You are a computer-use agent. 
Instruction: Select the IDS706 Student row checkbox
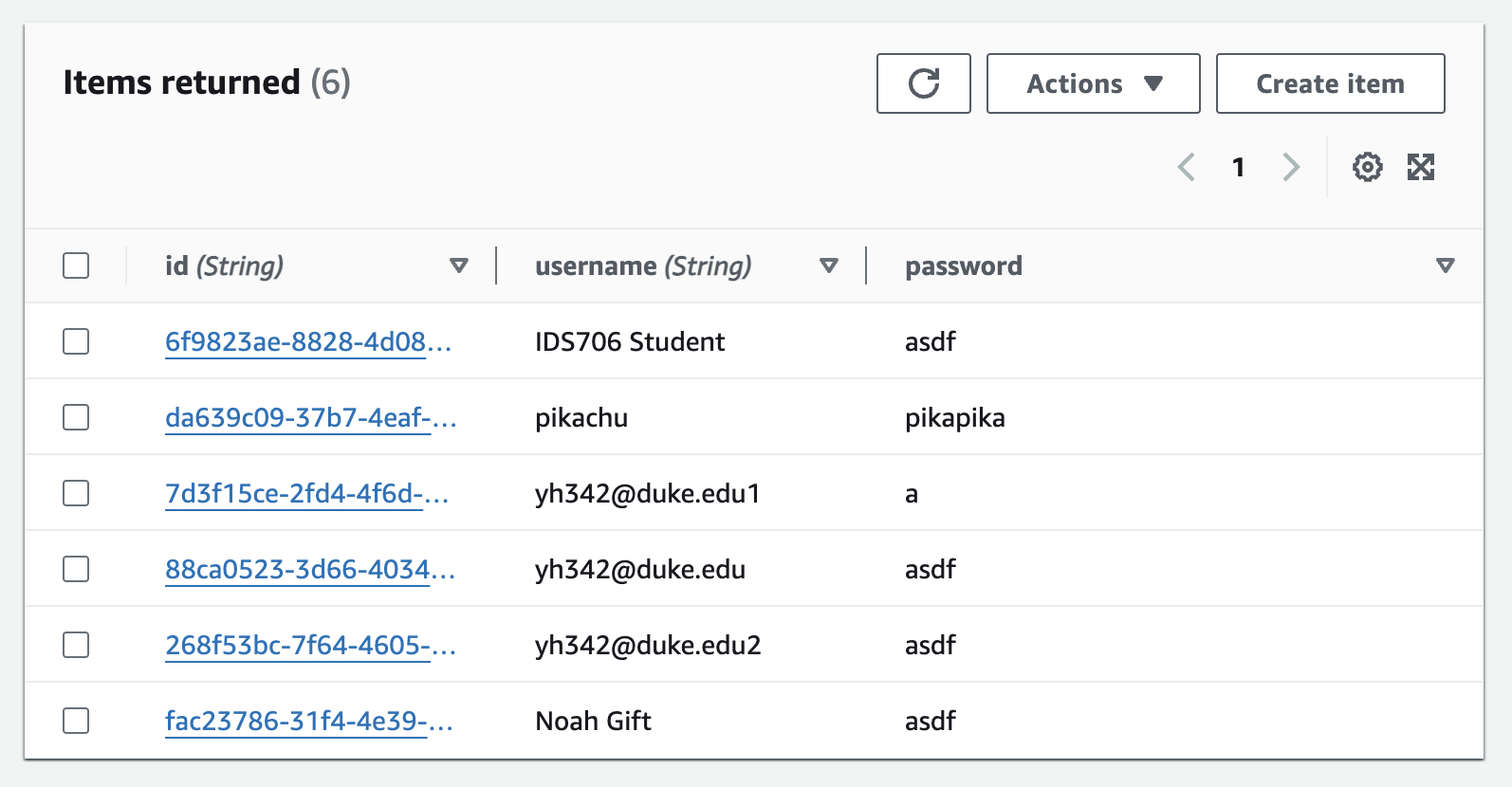coord(76,341)
